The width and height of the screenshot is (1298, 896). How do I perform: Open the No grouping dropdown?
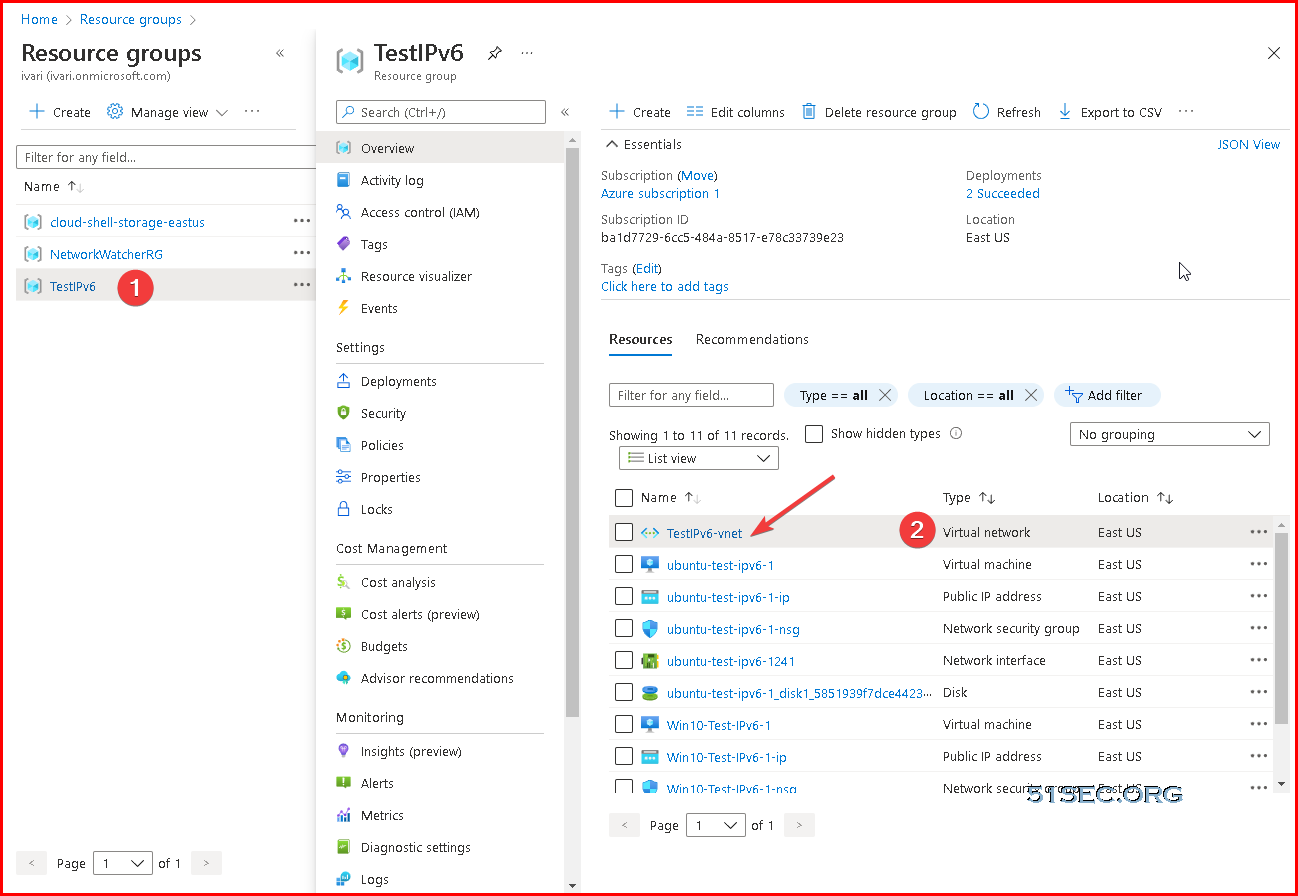pos(1169,434)
